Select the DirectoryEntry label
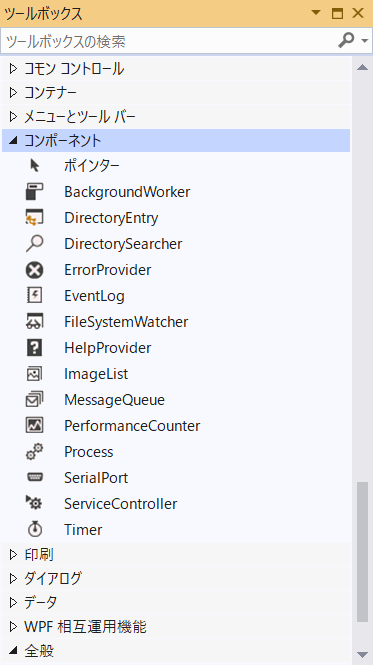 [x=111, y=218]
